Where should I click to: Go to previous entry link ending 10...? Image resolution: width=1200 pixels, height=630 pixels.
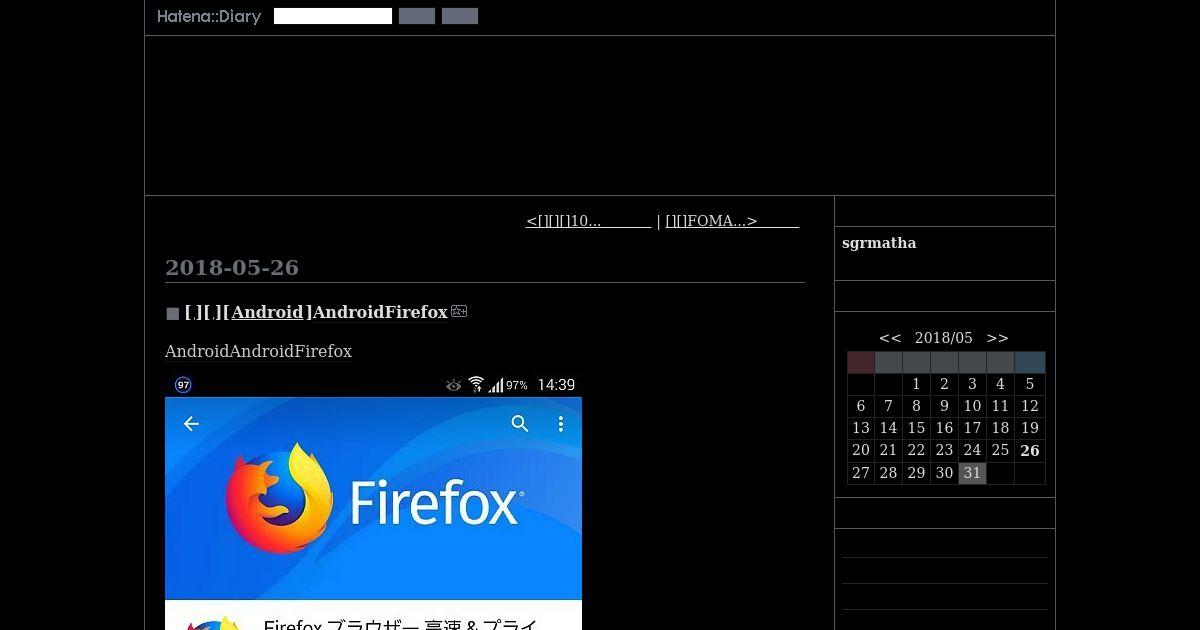[588, 221]
